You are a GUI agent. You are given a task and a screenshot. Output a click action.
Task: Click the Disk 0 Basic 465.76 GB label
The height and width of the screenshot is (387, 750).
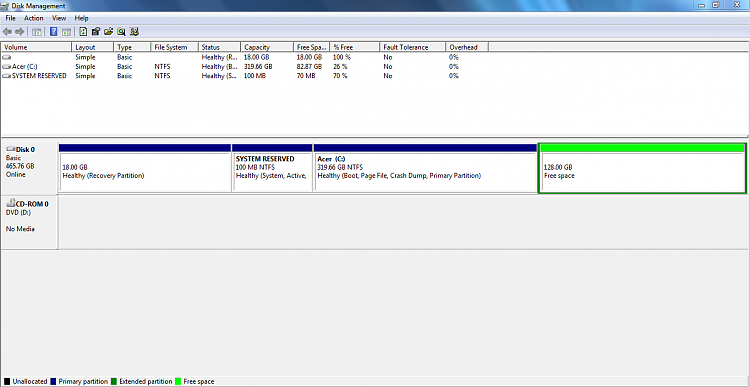pos(29,168)
